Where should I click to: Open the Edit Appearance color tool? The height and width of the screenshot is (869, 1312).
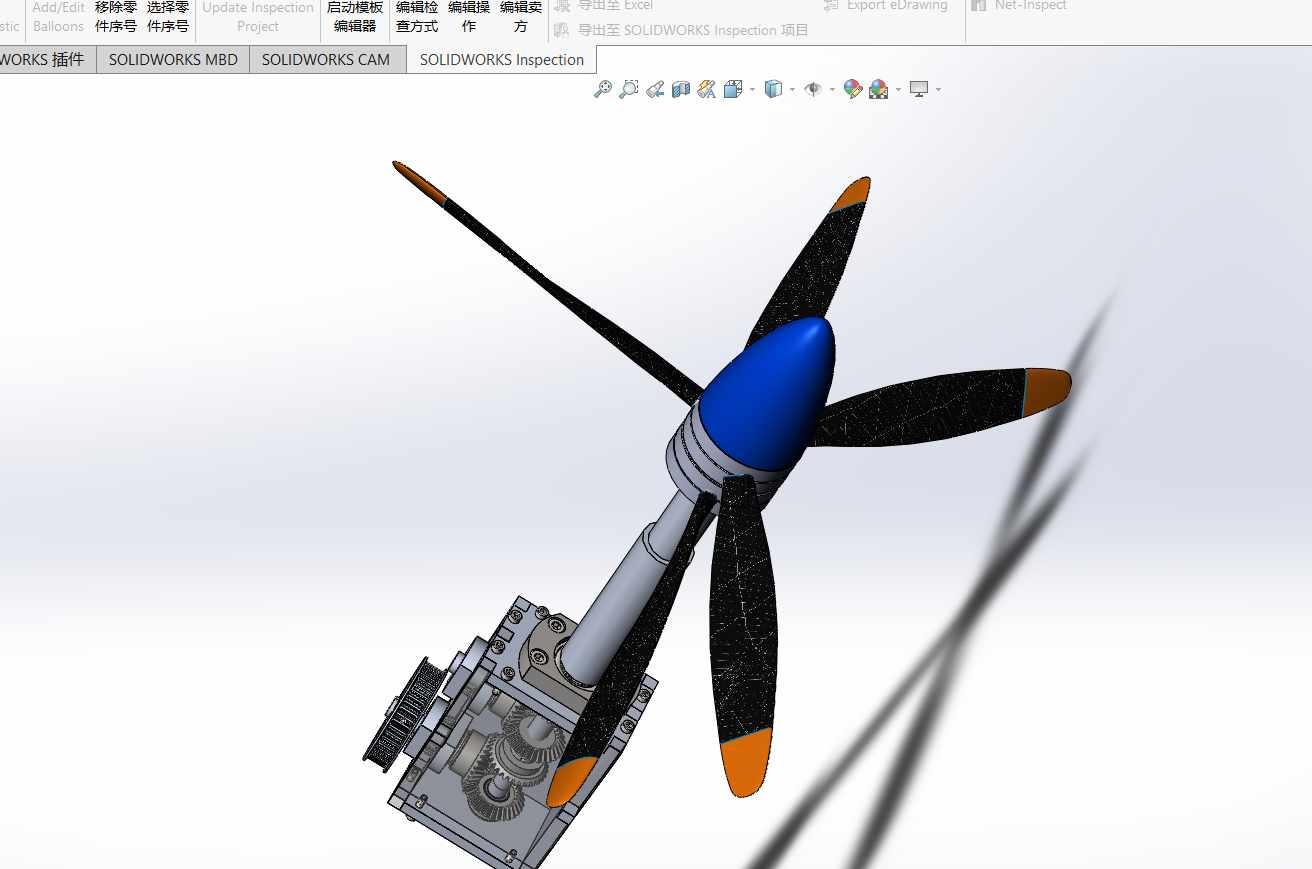[853, 89]
